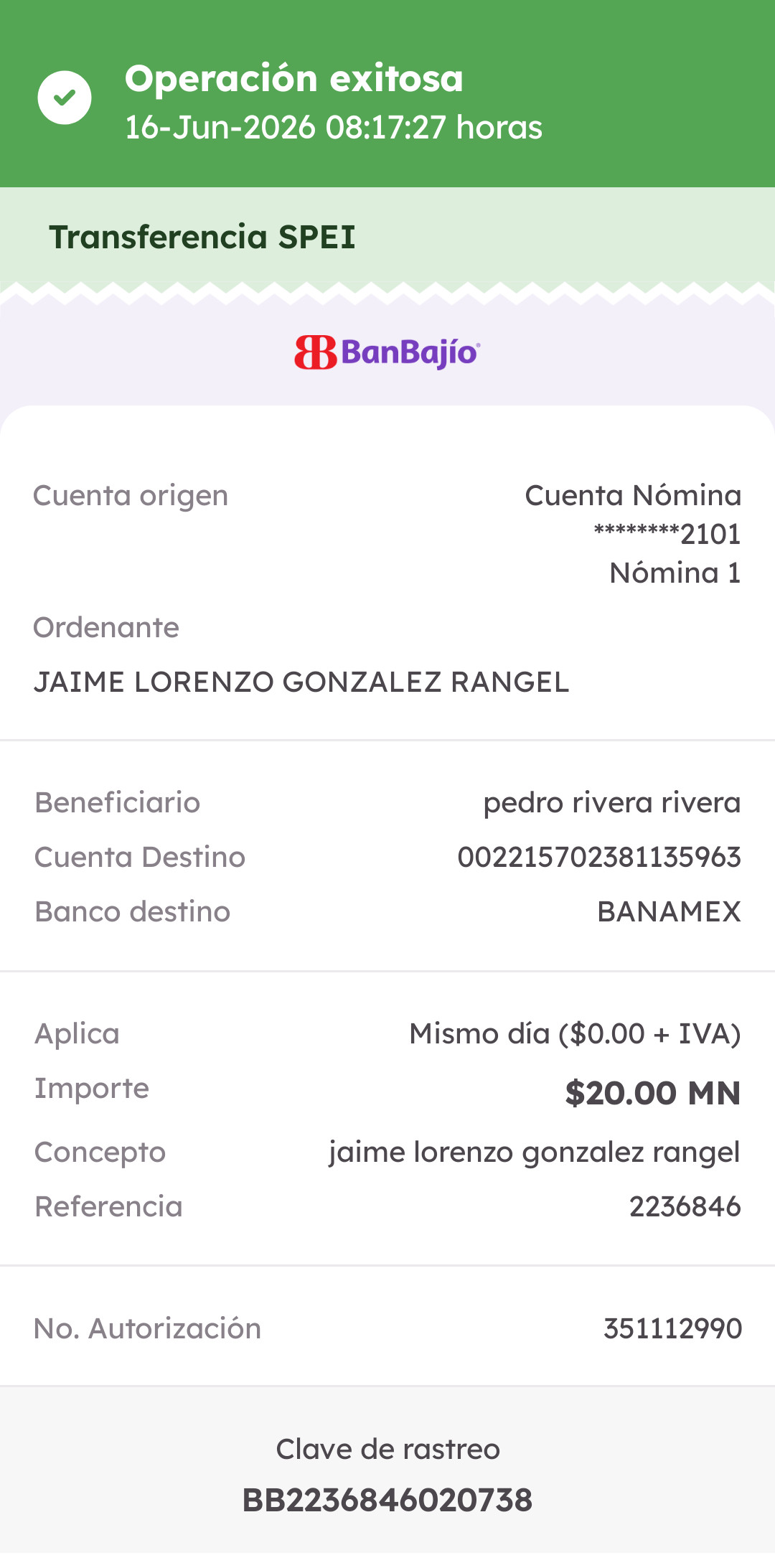The image size is (775, 1568).
Task: Tap the Cuenta Nómina account type
Action: click(x=633, y=496)
